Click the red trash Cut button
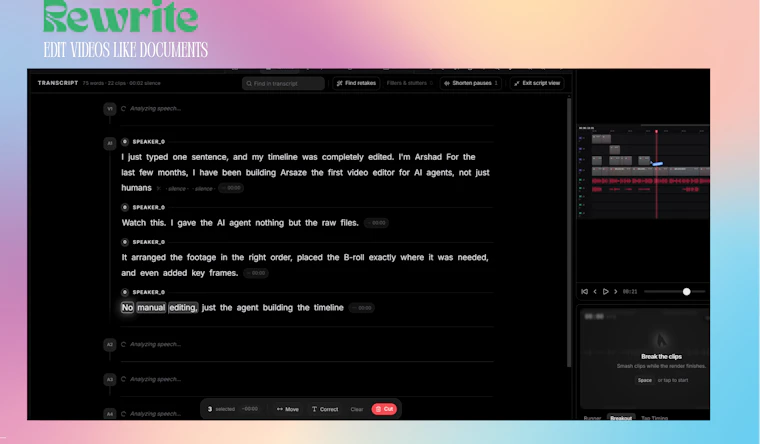The width and height of the screenshot is (760, 444). tap(384, 409)
